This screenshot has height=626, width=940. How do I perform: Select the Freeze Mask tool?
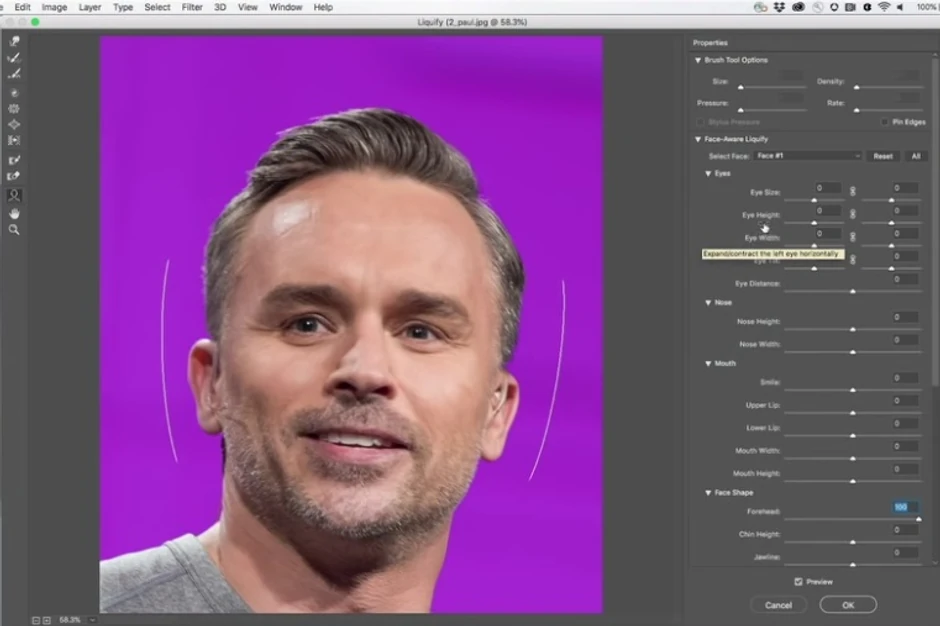coord(14,160)
